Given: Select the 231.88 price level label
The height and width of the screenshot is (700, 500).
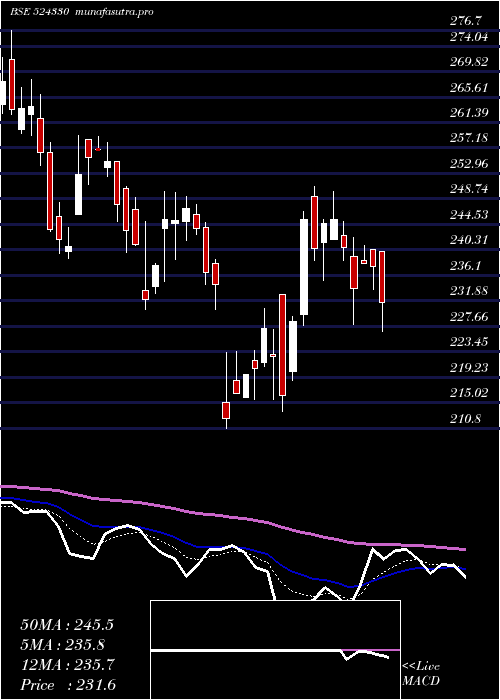Looking at the screenshot, I should pos(468,291).
